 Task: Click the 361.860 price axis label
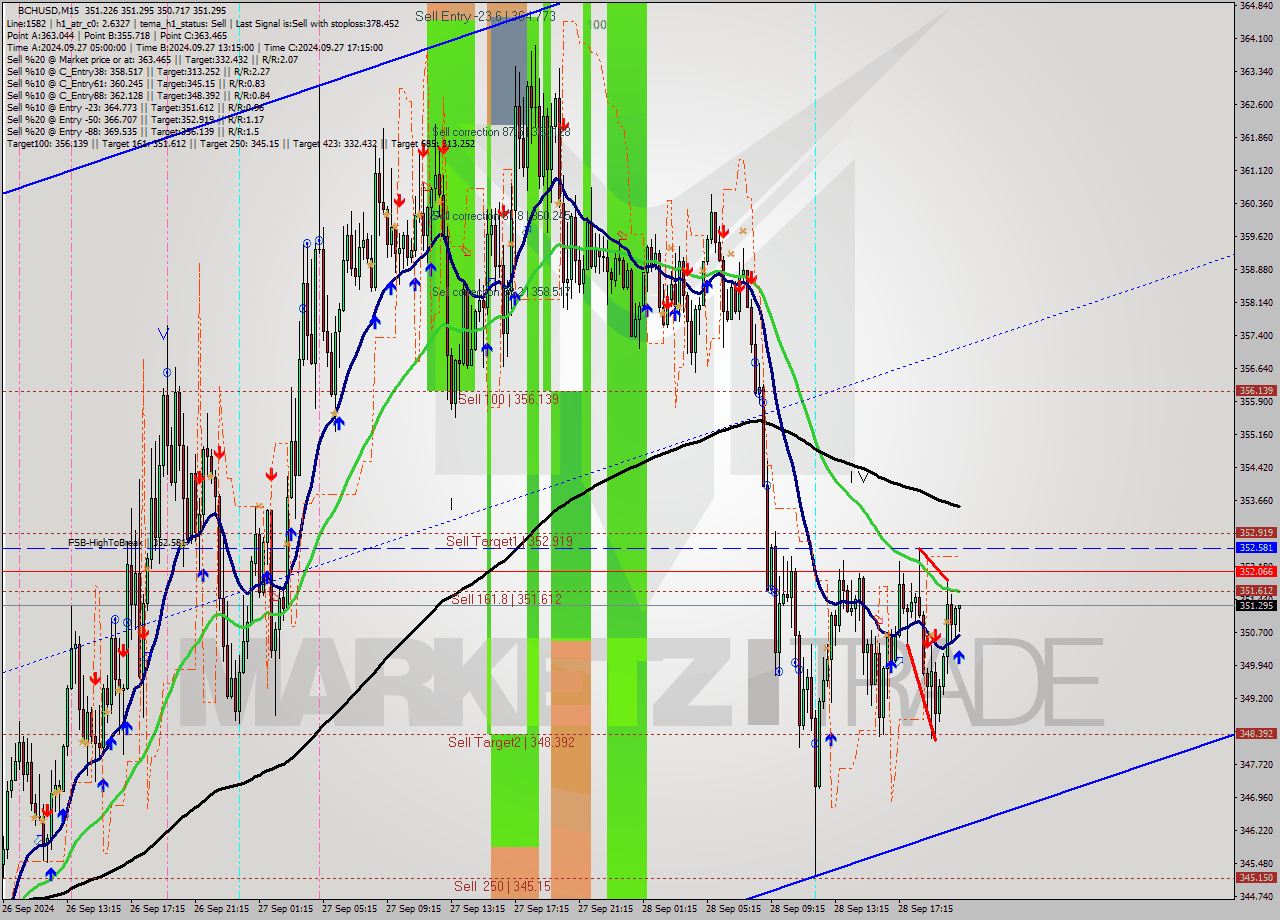click(1256, 137)
